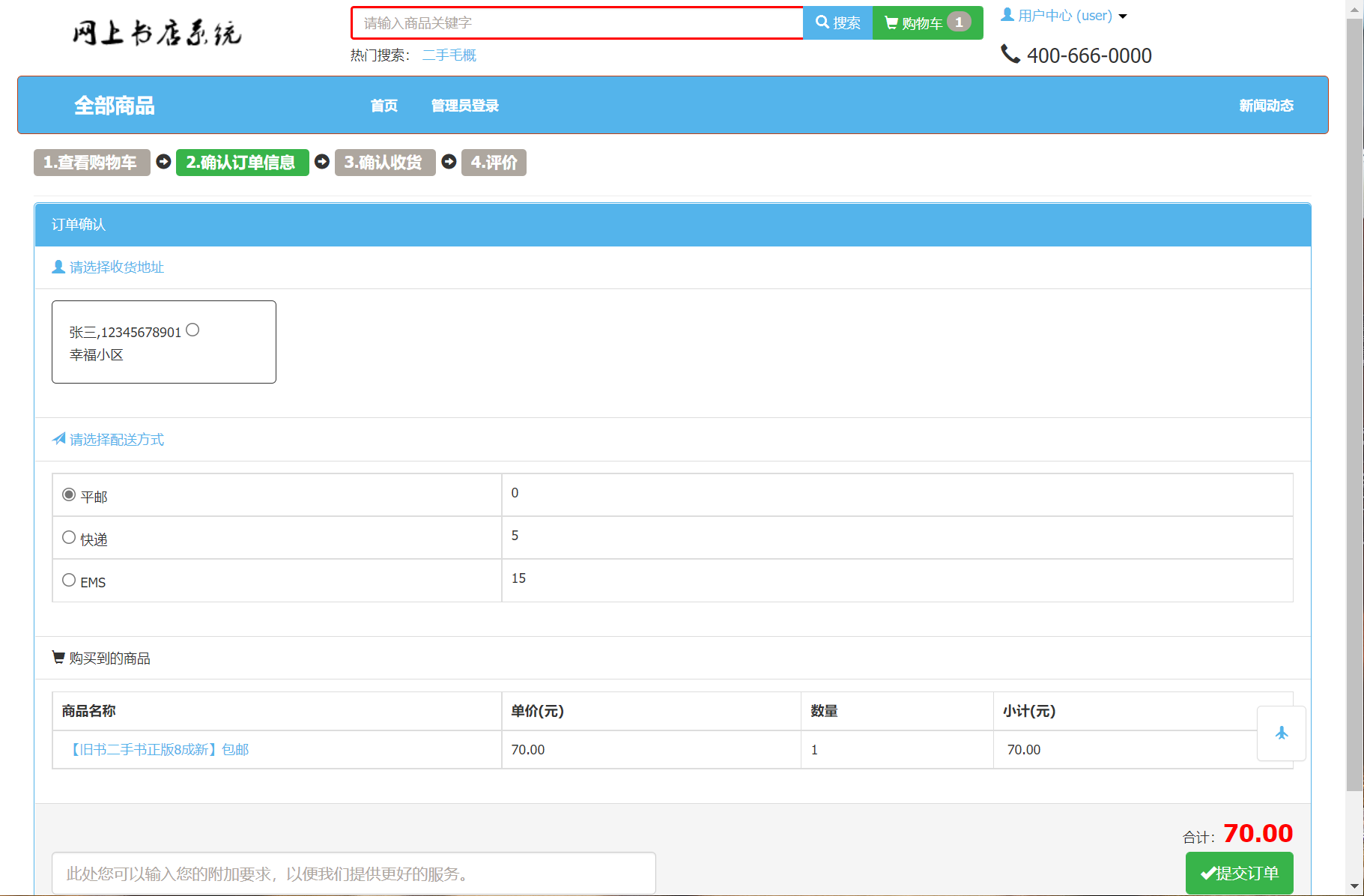
Task: Open 新闻动态 from the navigation bar
Action: [1266, 106]
